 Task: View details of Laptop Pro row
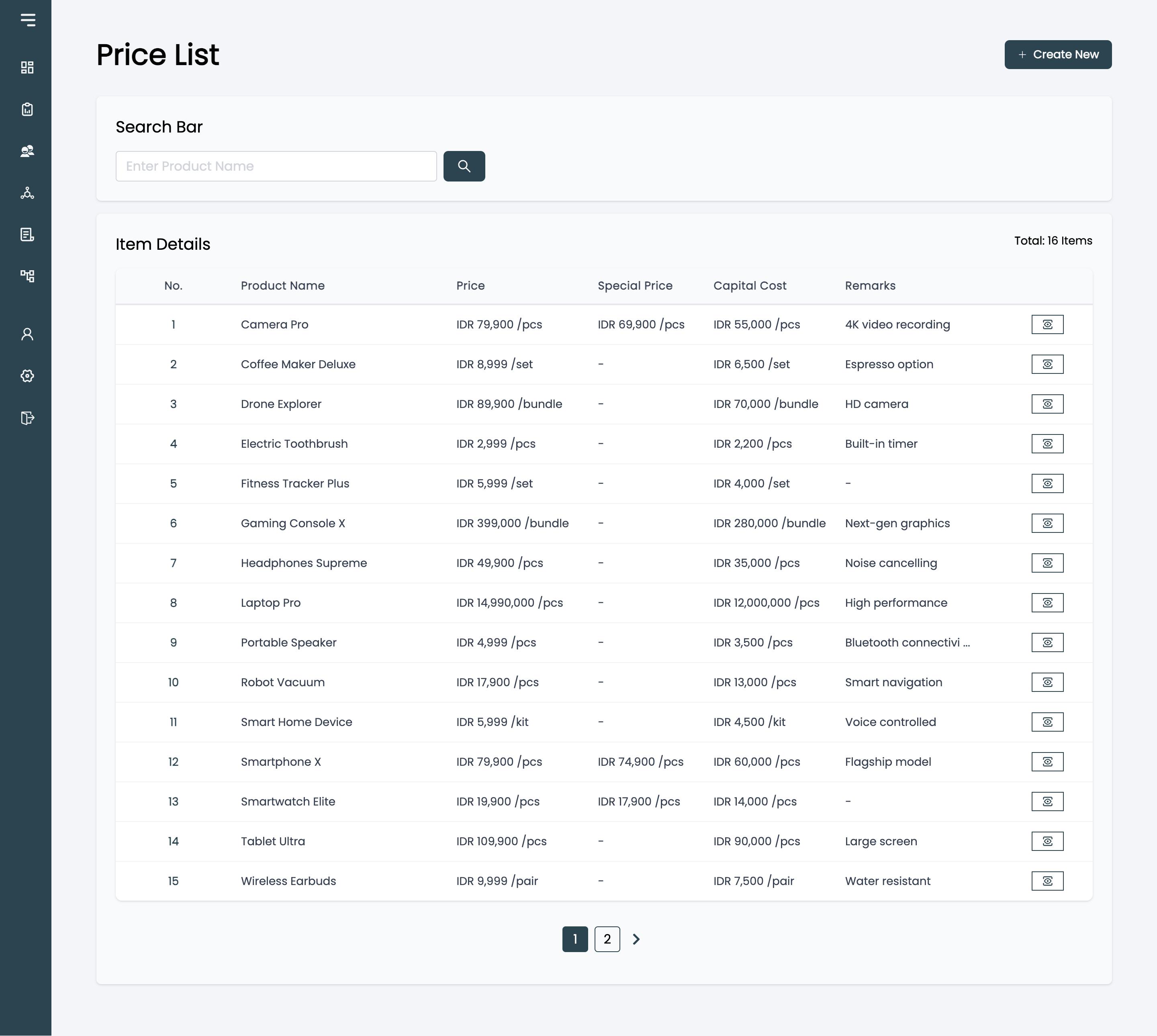1047,603
